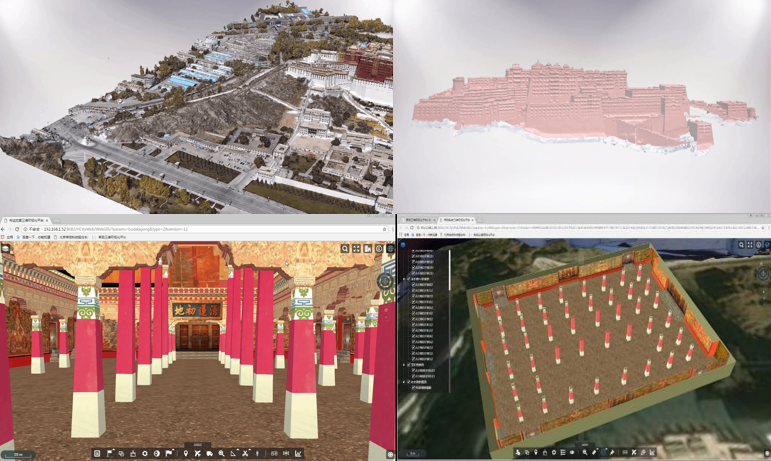Screen dimensions: 771x461
Task: Click the layer tree scrollbar in right viewer
Action: tap(450, 270)
